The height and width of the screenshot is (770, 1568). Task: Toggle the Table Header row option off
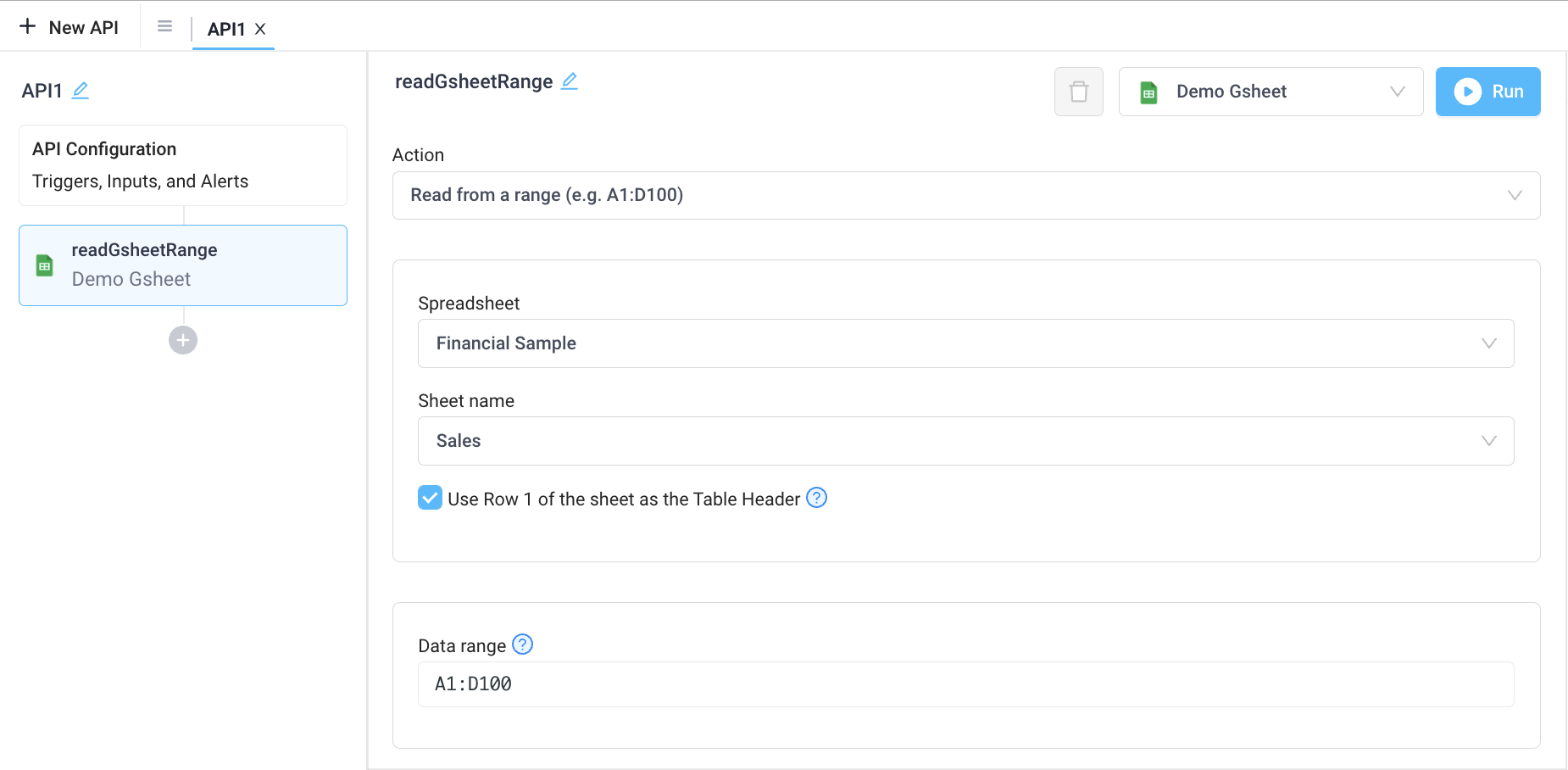point(430,498)
